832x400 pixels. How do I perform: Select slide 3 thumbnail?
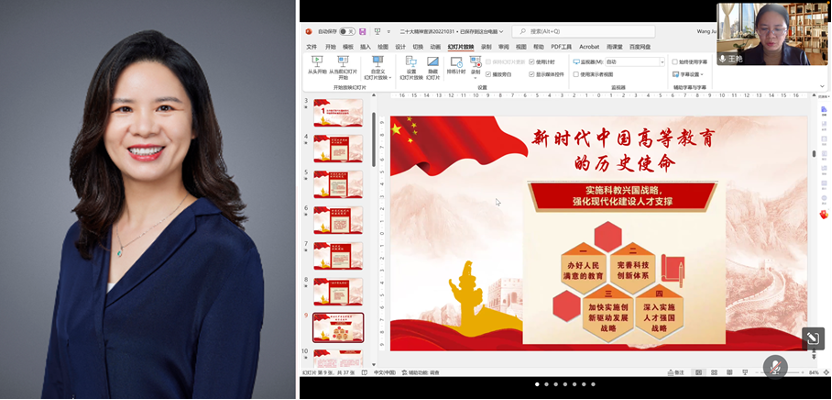pyautogui.click(x=338, y=112)
